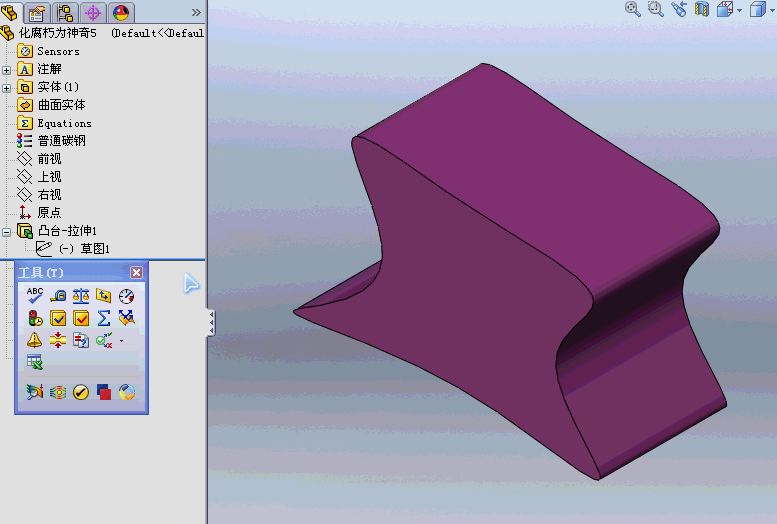The image size is (777, 524).
Task: Open the tools toolbar small dropdown arrow
Action: point(121,341)
